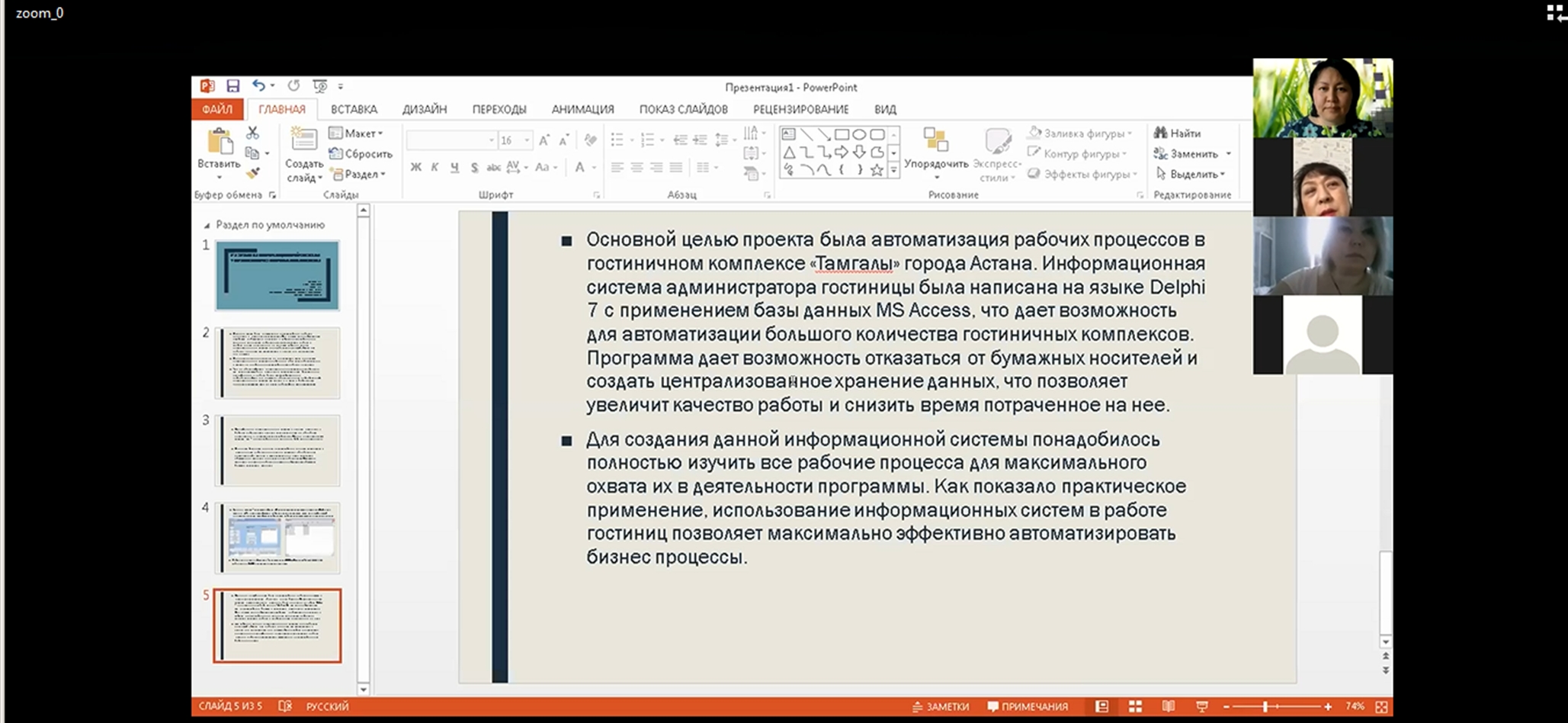Collapse the Раздел по умолчанию section
Image resolution: width=1568 pixels, height=723 pixels.
[207, 226]
